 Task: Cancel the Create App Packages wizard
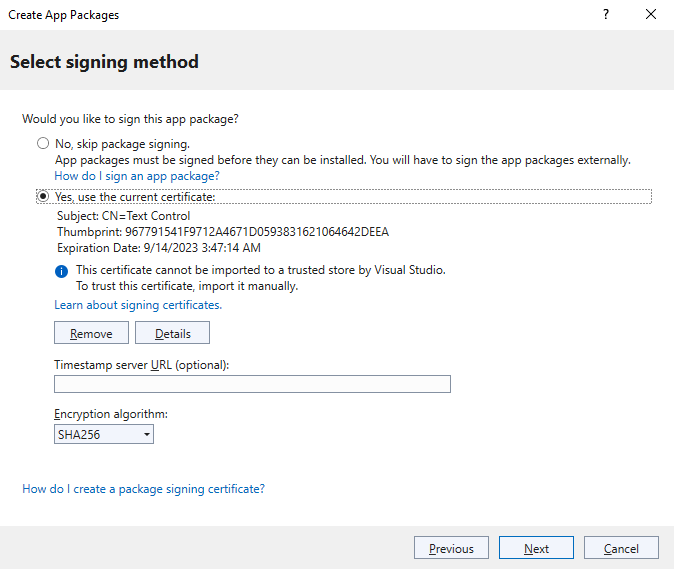[x=621, y=548]
